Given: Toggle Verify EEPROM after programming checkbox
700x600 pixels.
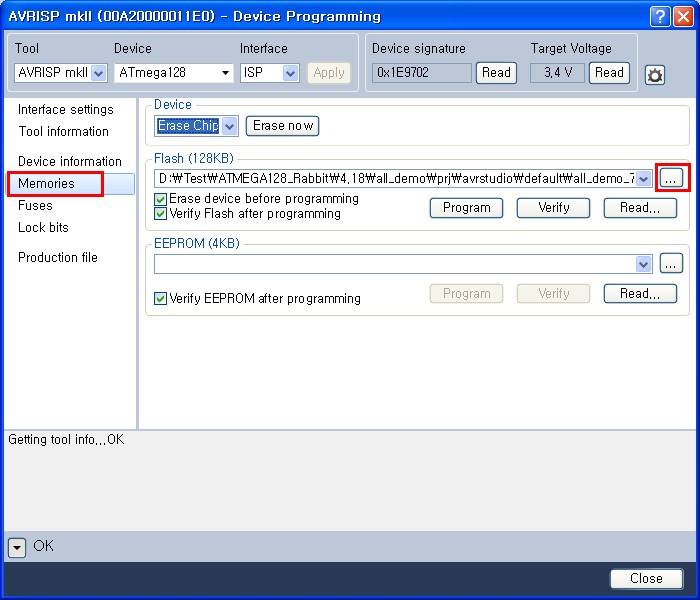Looking at the screenshot, I should (161, 298).
